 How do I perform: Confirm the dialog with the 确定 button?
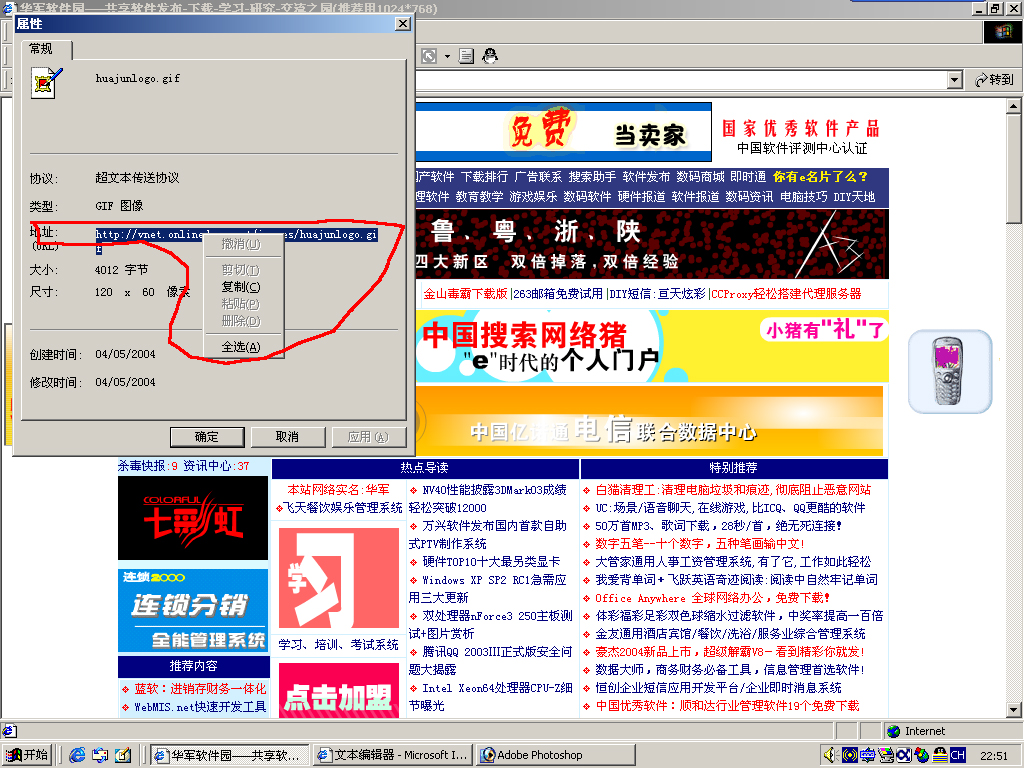point(207,437)
